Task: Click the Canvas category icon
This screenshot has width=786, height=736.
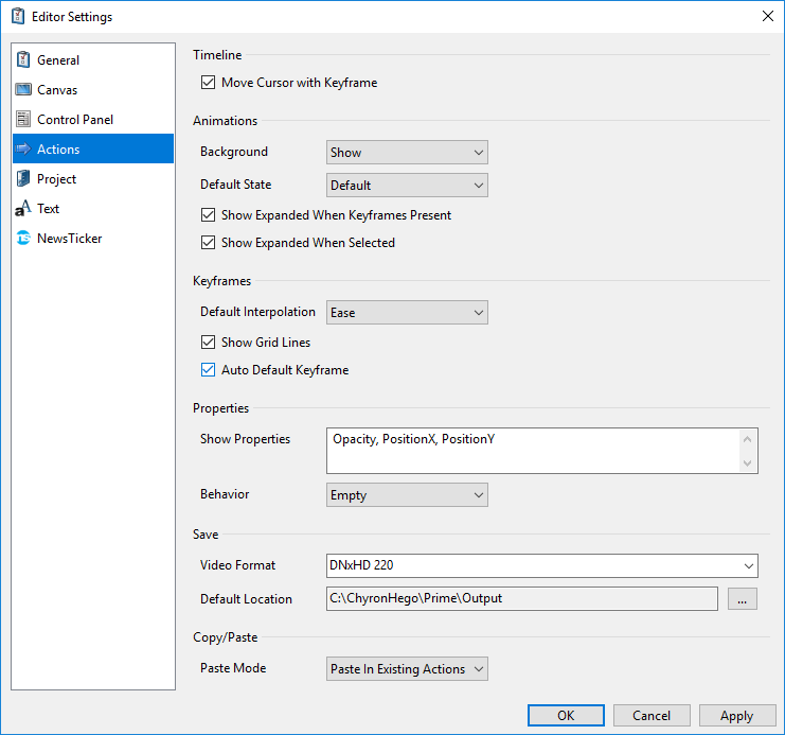Action: click(23, 90)
